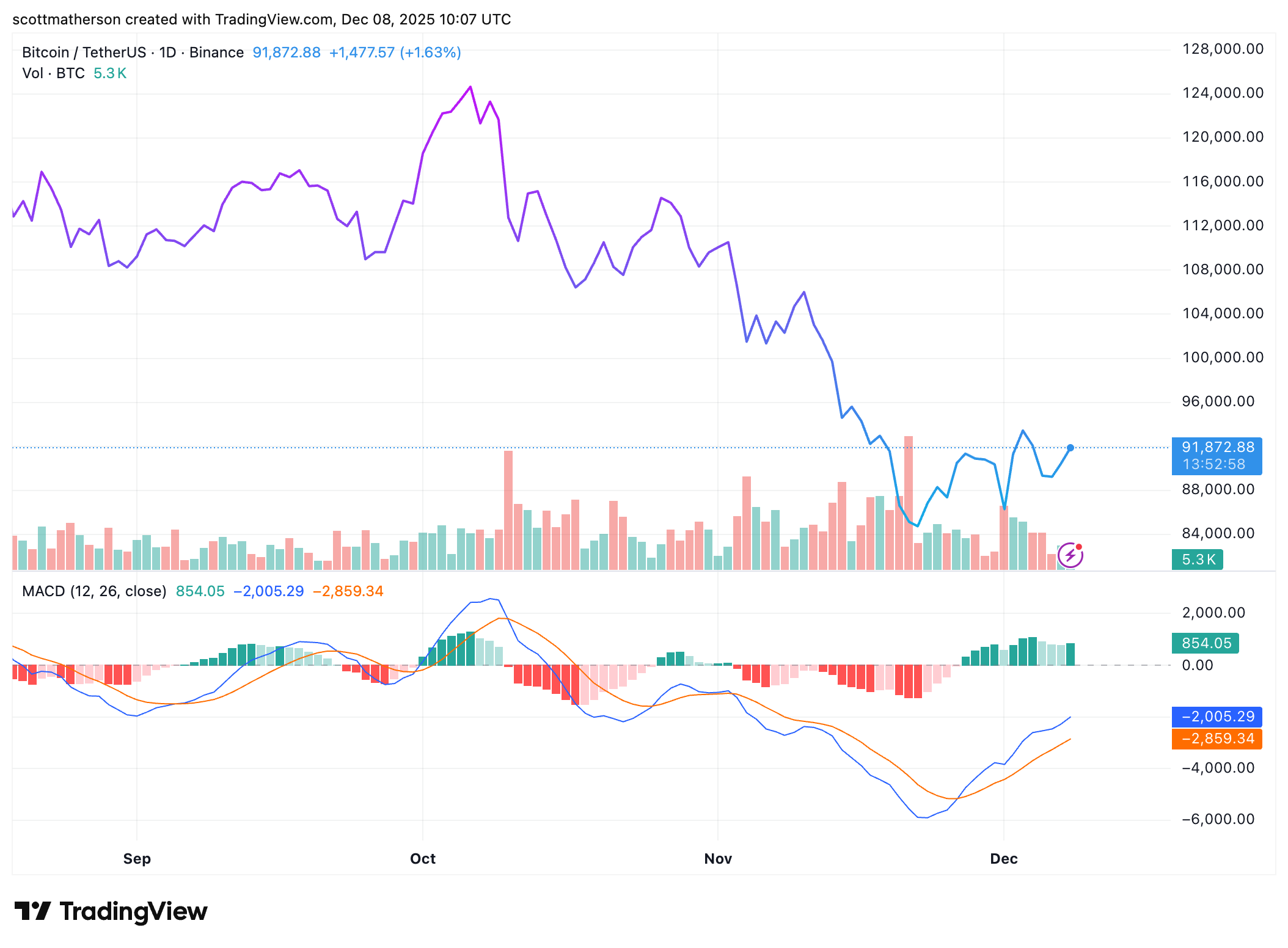Select the Dec label on time axis
Viewport: 1288px width, 948px height.
point(1004,859)
